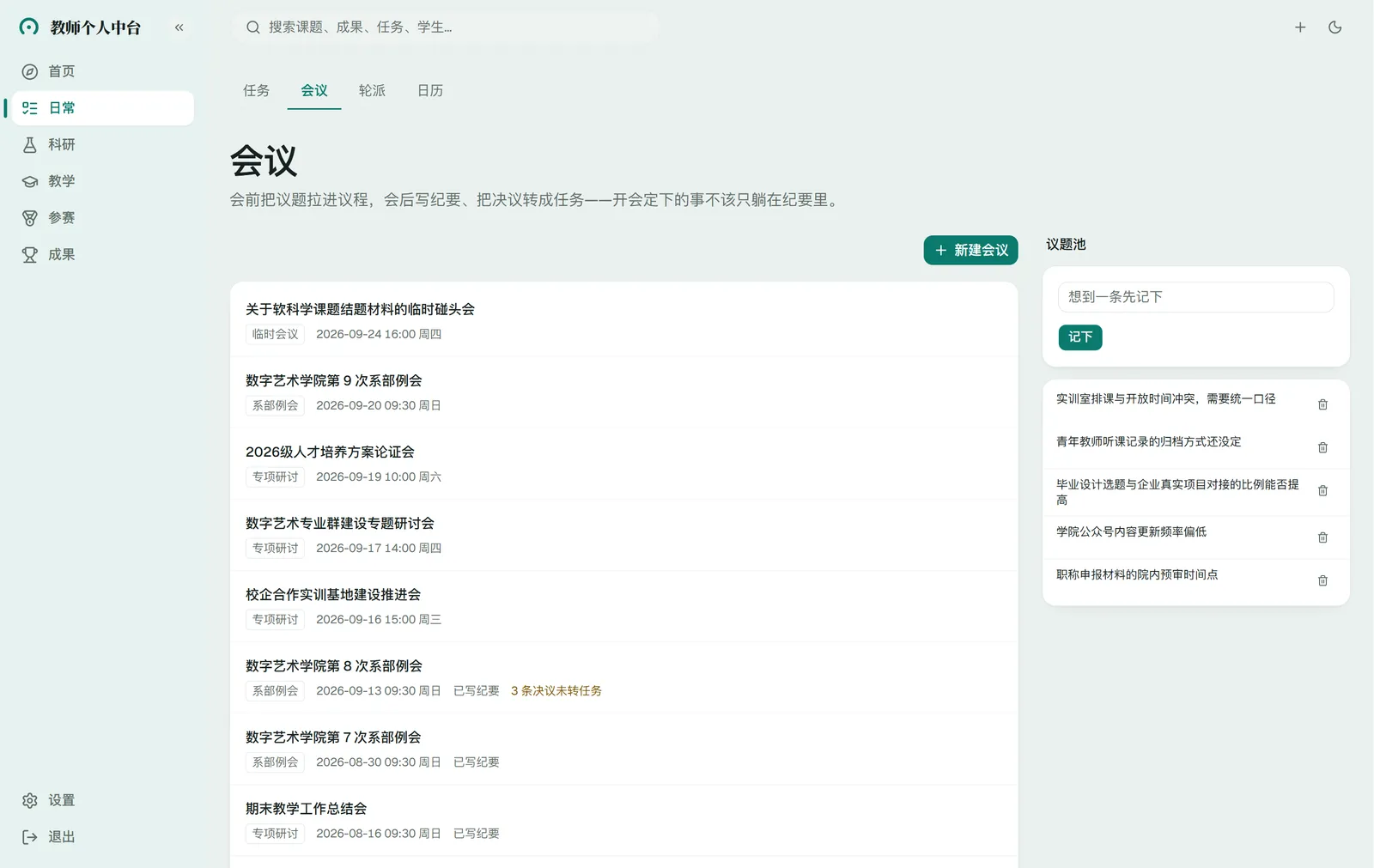
Task: Delete the 学院公众号内容更新频率偏低 topic
Action: point(1323,537)
